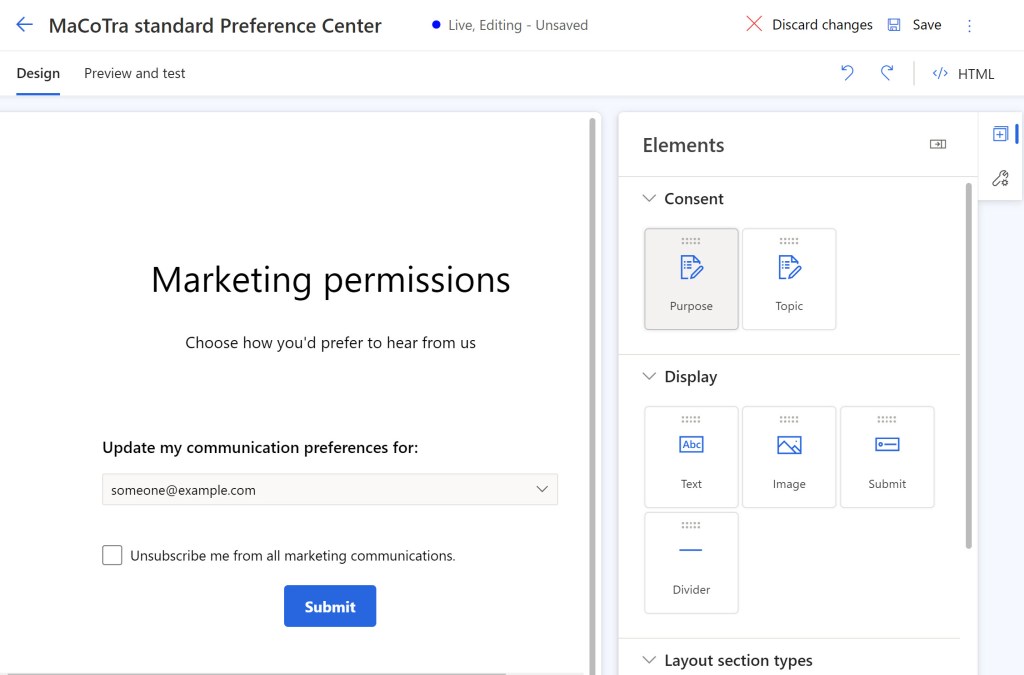Add an Image display element
This screenshot has height=675, width=1024.
click(789, 457)
